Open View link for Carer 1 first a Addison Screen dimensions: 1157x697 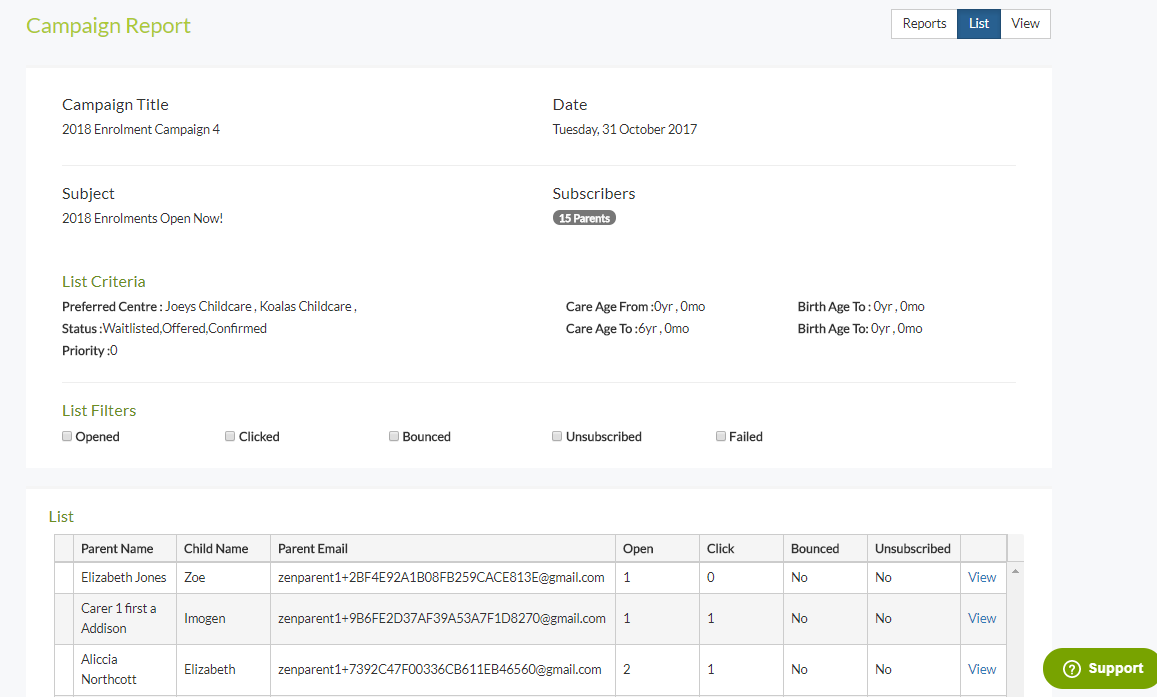coord(981,618)
